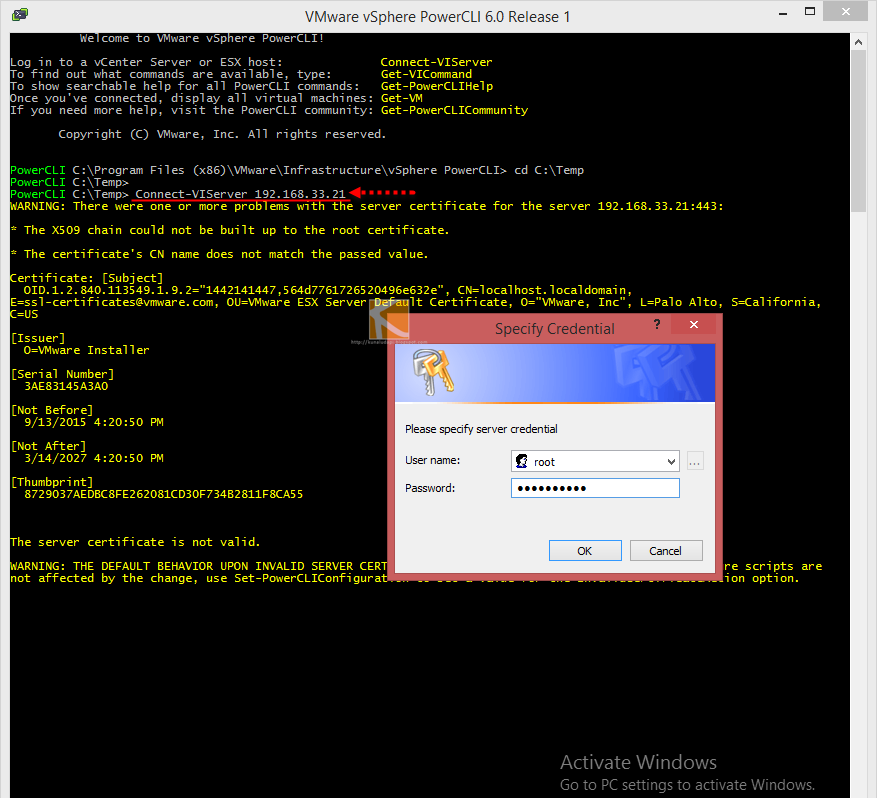Open the User name dropdown list
Image resolution: width=877 pixels, height=798 pixels.
(669, 460)
